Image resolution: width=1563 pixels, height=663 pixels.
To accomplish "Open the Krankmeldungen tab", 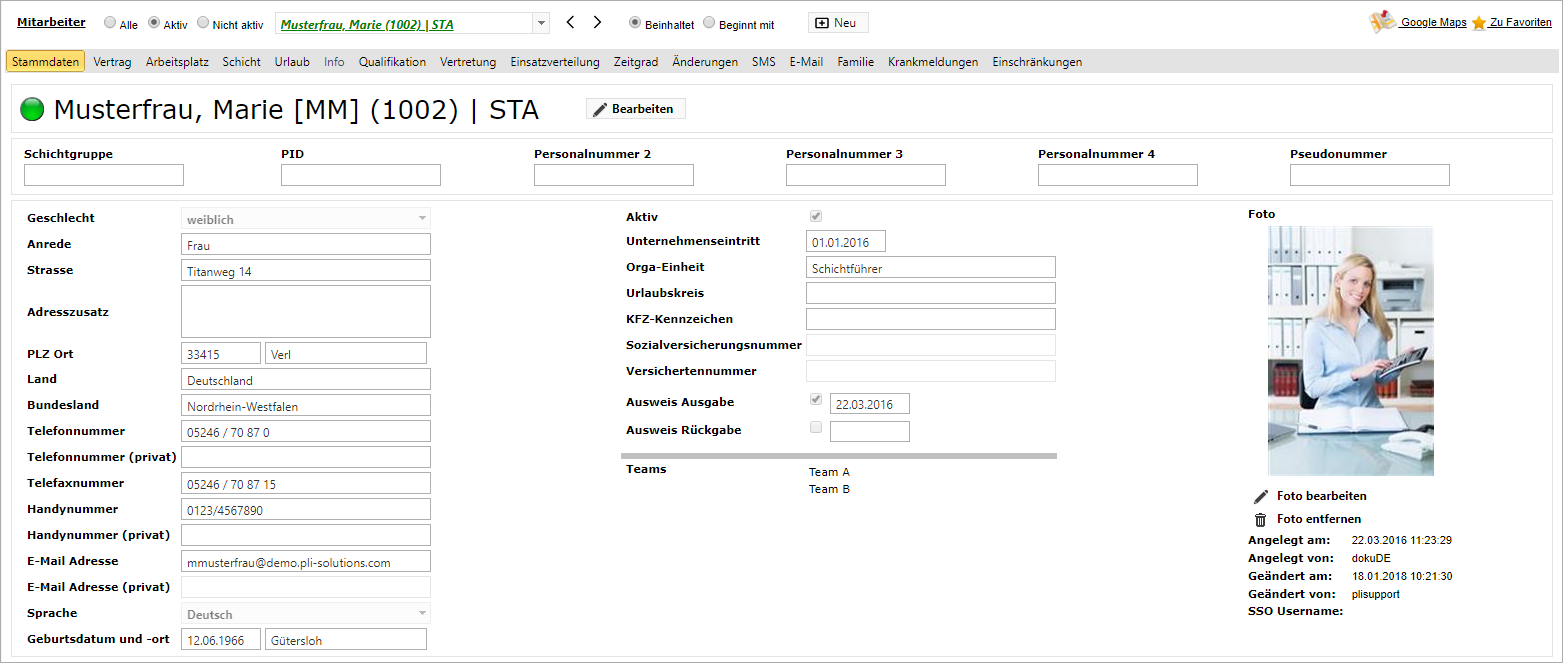I will [x=933, y=62].
